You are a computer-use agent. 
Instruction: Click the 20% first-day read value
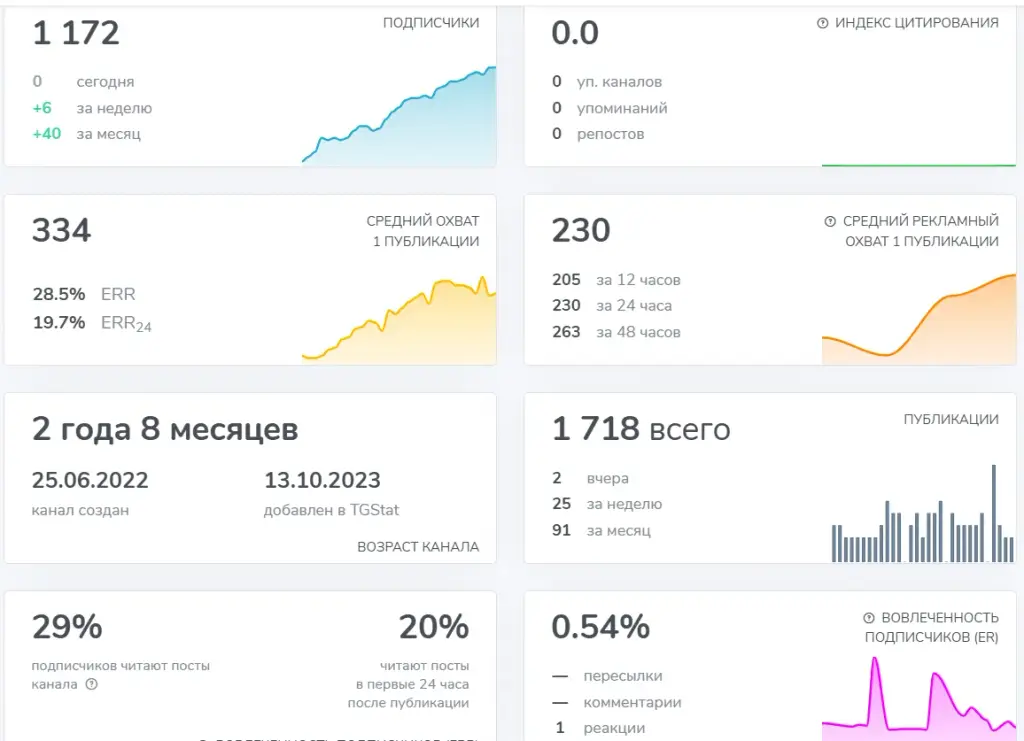tap(434, 627)
